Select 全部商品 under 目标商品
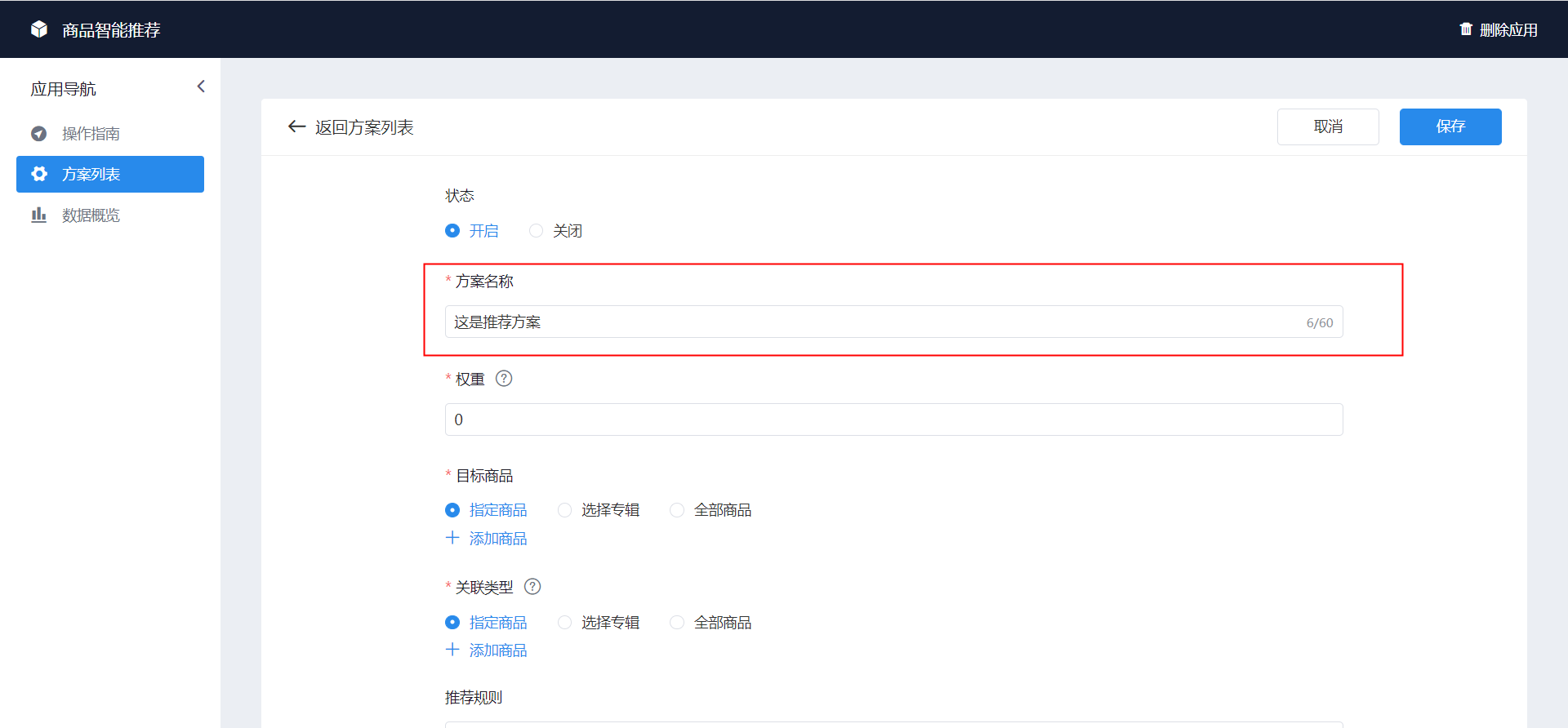Image resolution: width=1568 pixels, height=728 pixels. click(x=677, y=510)
